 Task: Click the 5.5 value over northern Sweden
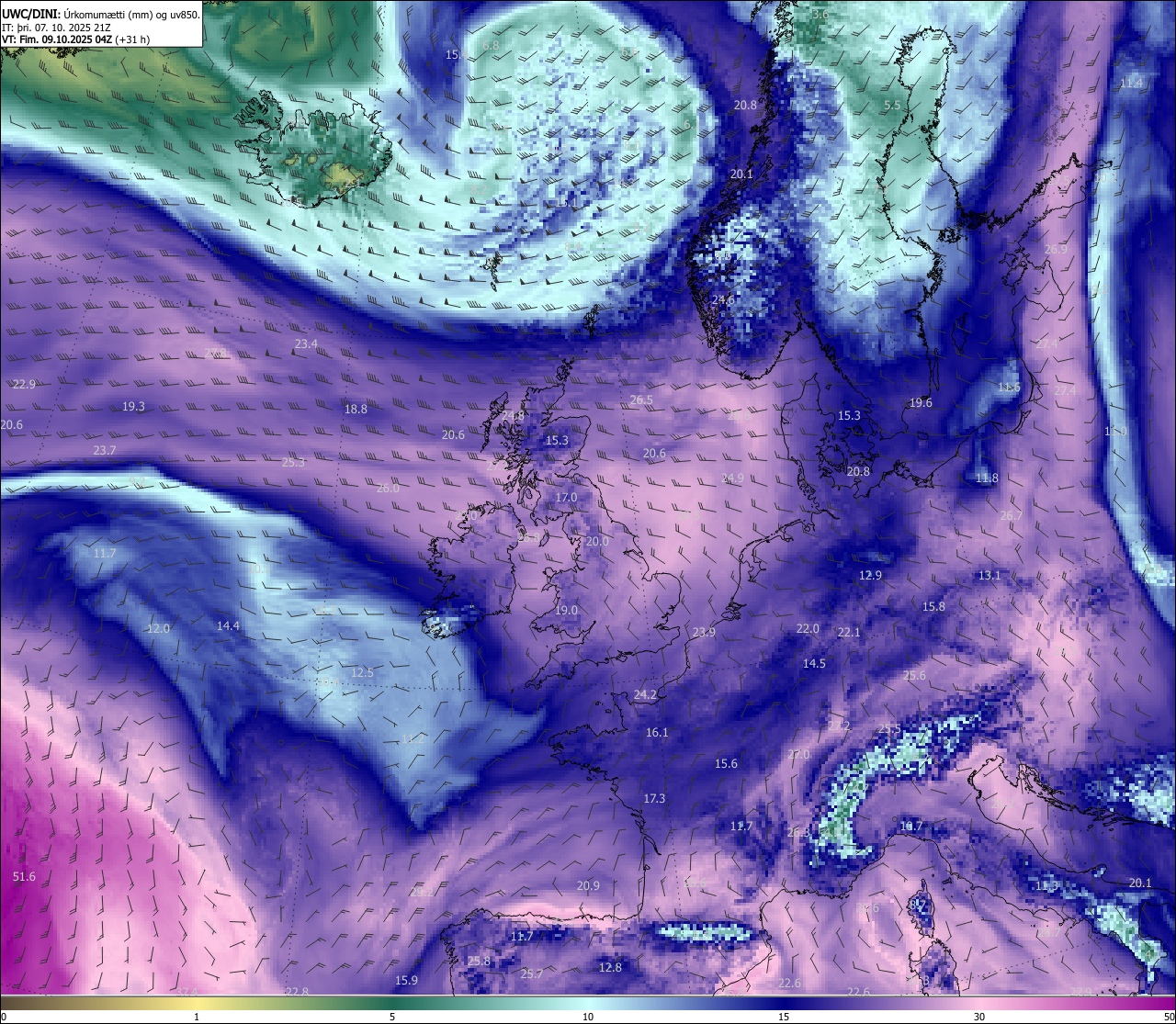coord(892,105)
